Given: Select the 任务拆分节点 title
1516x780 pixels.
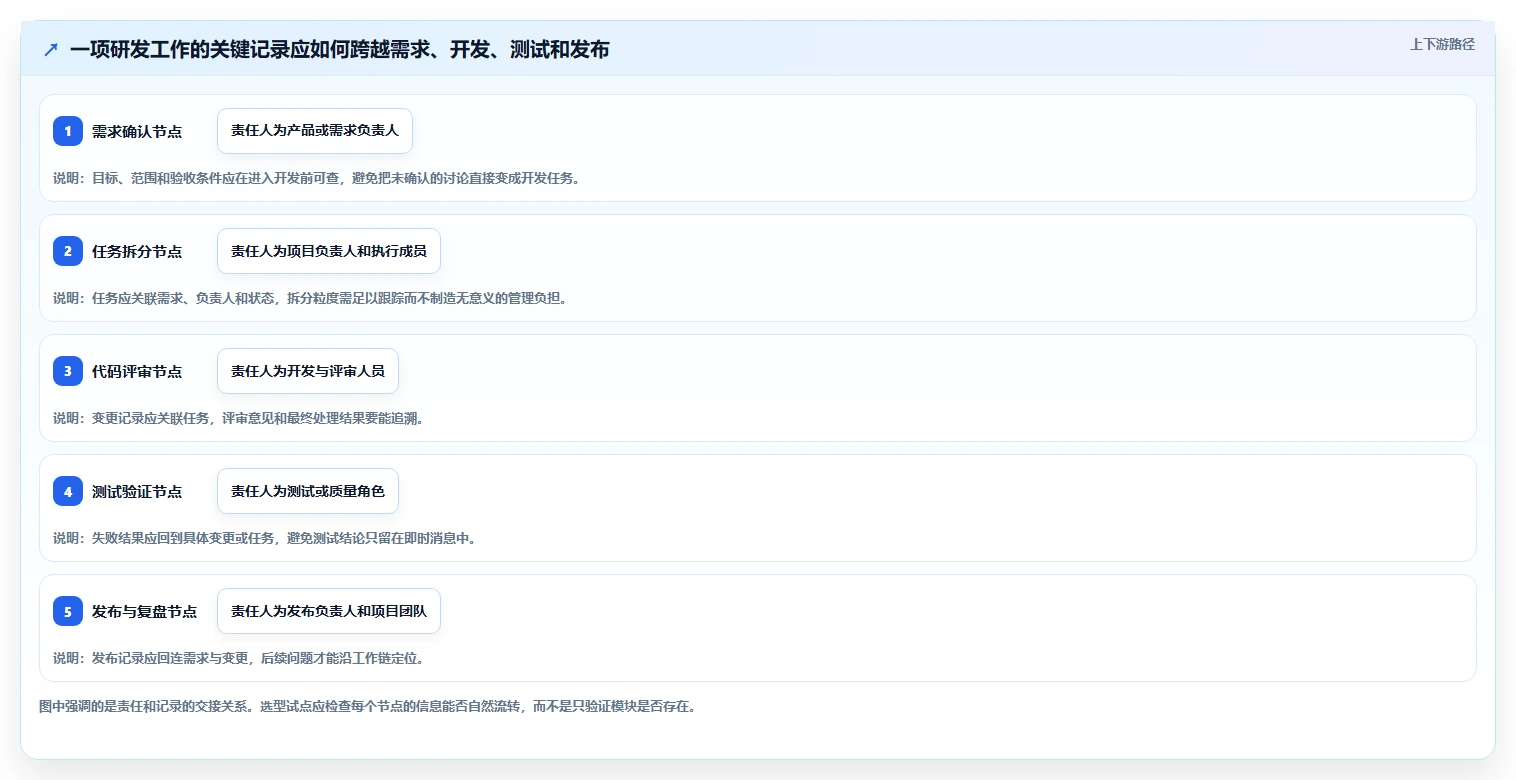Looking at the screenshot, I should (137, 251).
